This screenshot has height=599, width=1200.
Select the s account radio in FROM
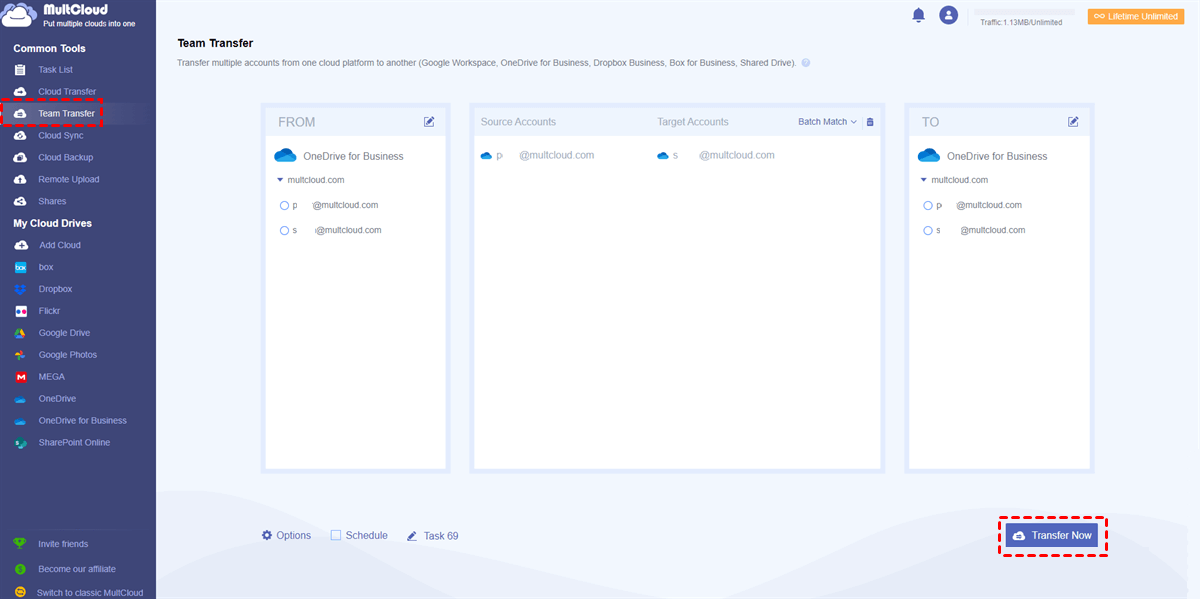coord(285,230)
